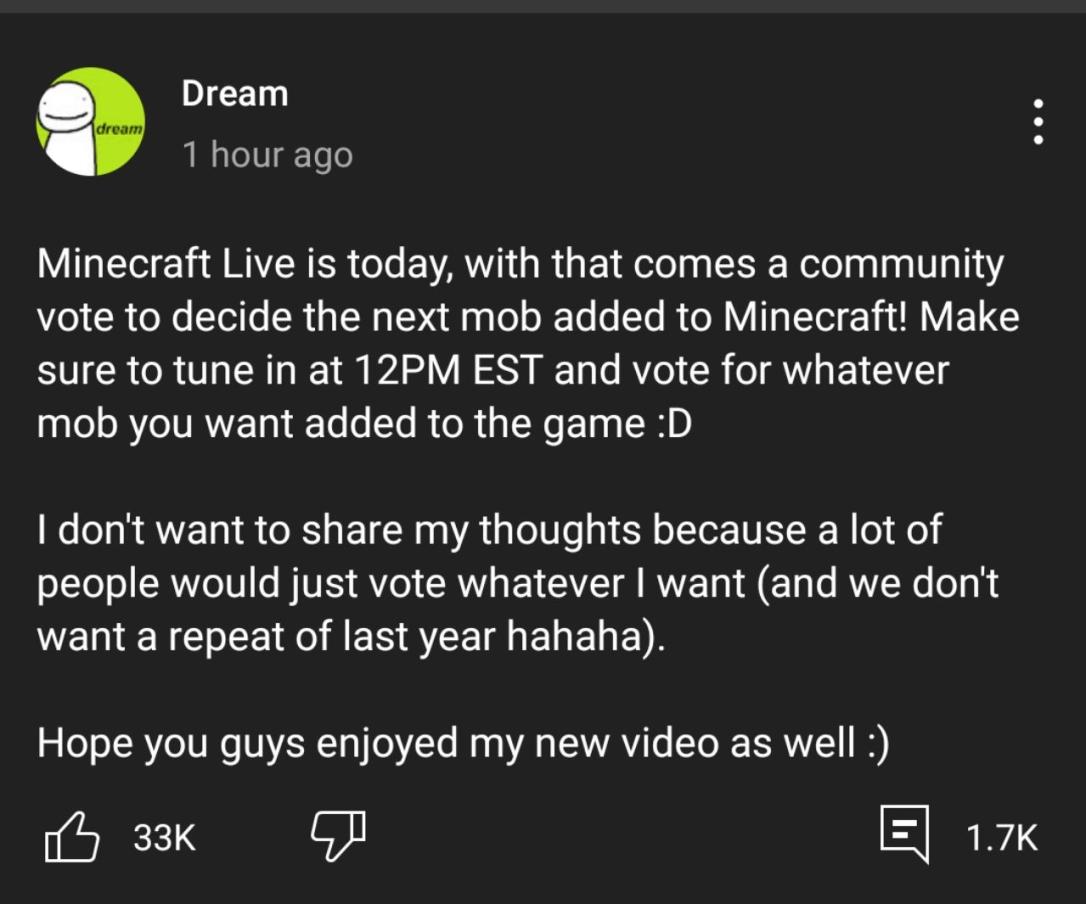The width and height of the screenshot is (1086, 904).
Task: Click the word 'hahaha' in the post
Action: 576,635
